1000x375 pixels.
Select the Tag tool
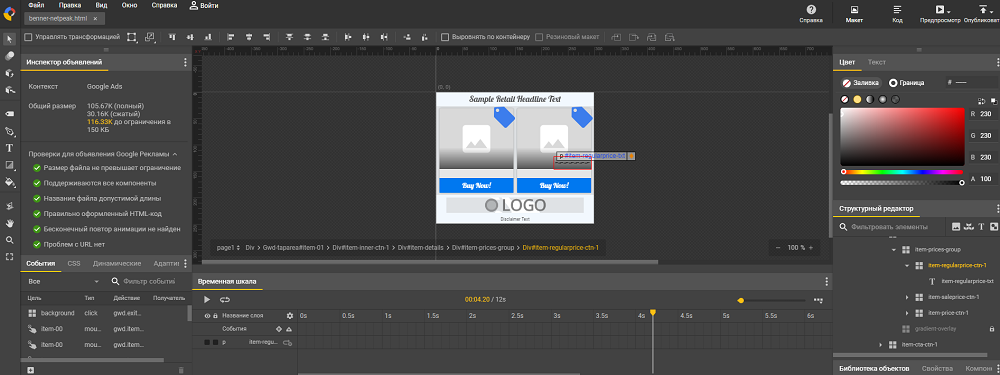click(x=10, y=114)
